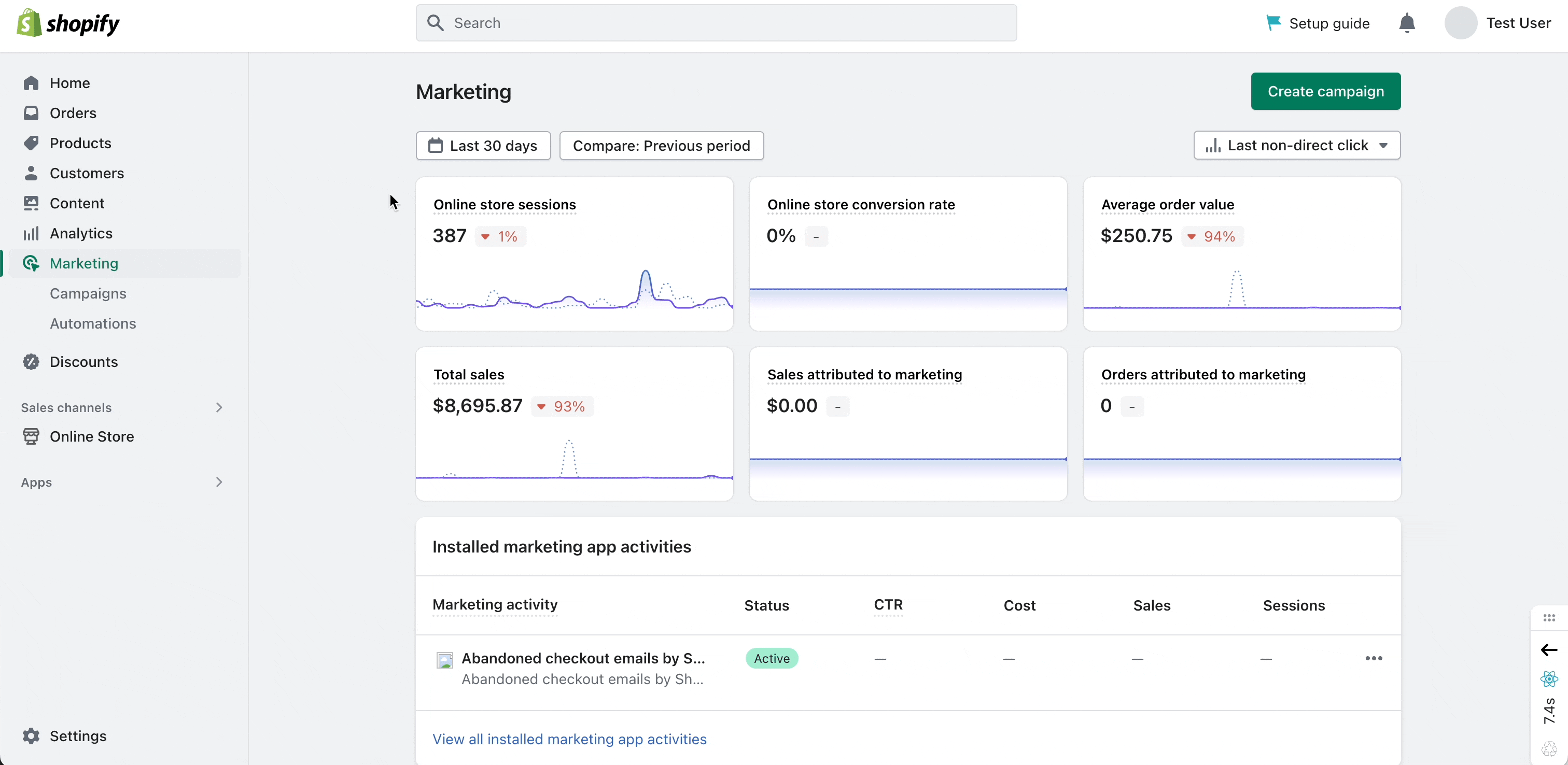Go to Campaigns submenu item

(88, 293)
